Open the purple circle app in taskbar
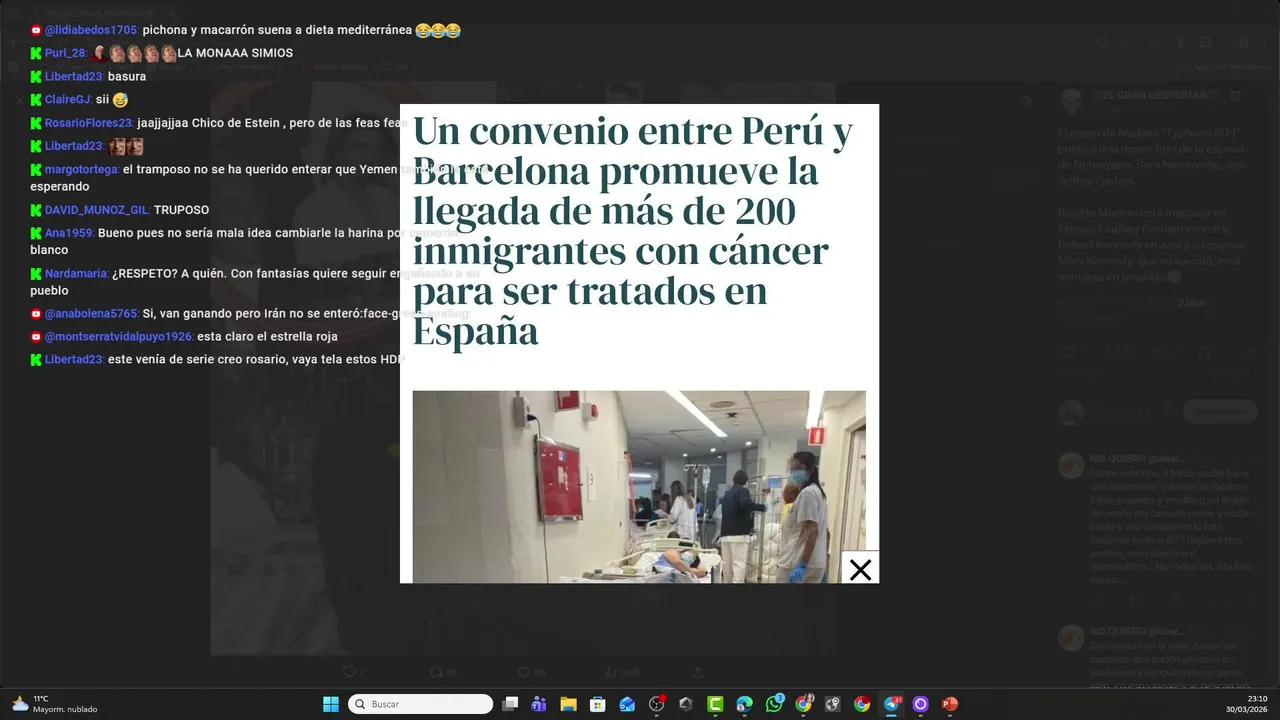The height and width of the screenshot is (720, 1280). (921, 704)
